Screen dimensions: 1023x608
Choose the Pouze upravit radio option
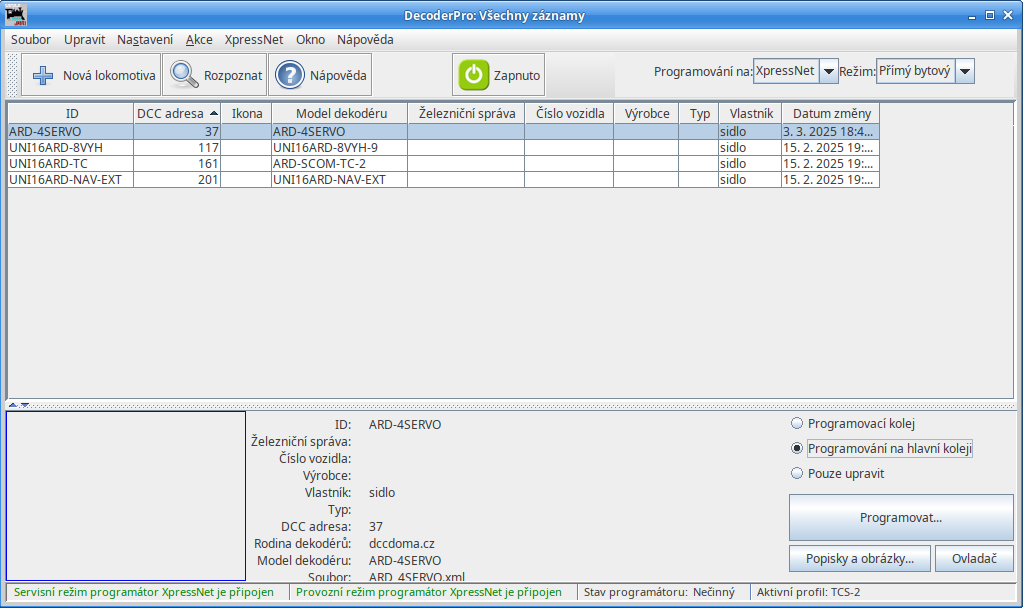pyautogui.click(x=797, y=473)
